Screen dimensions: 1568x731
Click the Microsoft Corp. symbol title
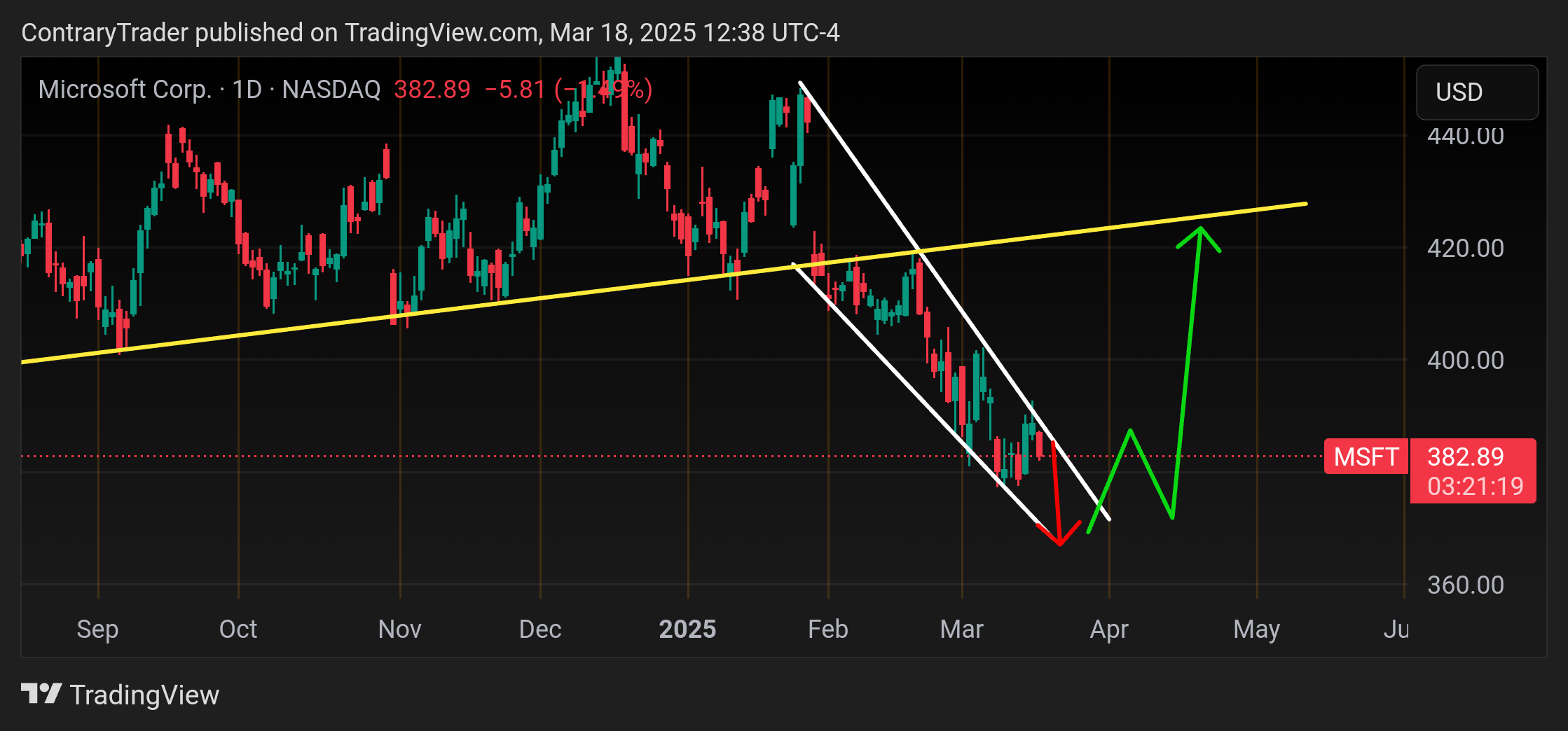125,90
